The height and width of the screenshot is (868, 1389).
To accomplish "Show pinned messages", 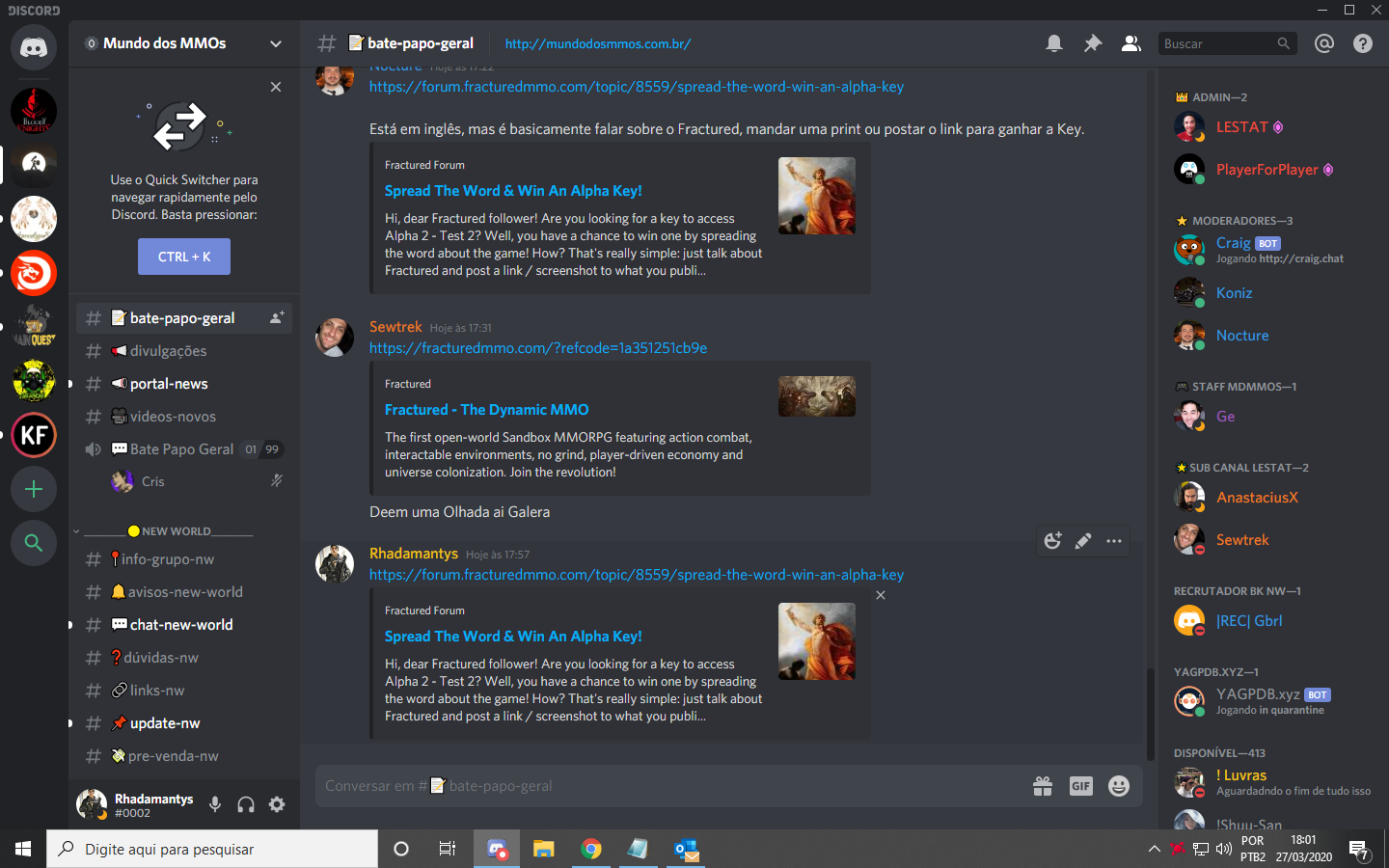I will (1093, 43).
